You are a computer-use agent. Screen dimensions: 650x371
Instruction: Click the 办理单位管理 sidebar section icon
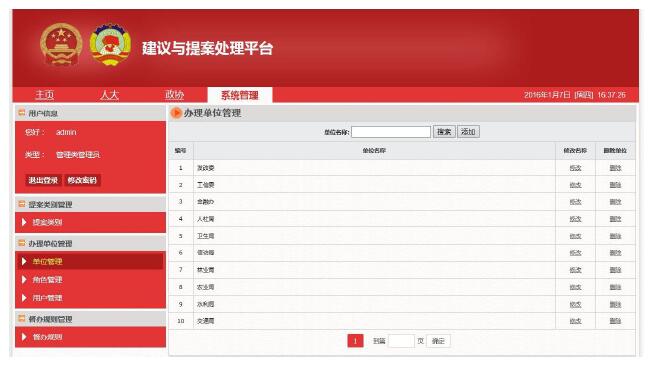click(22, 243)
